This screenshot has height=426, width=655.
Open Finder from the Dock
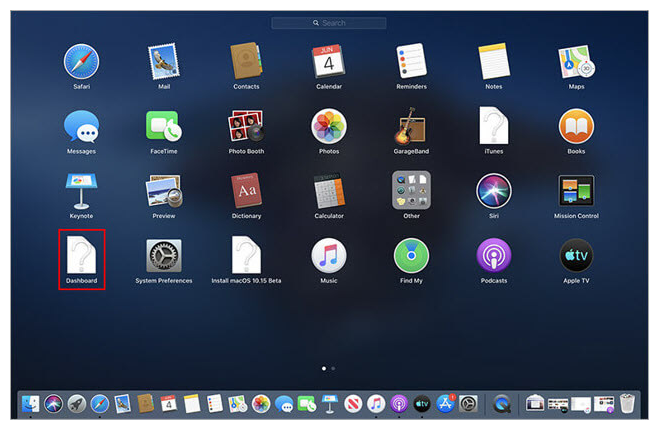30,404
